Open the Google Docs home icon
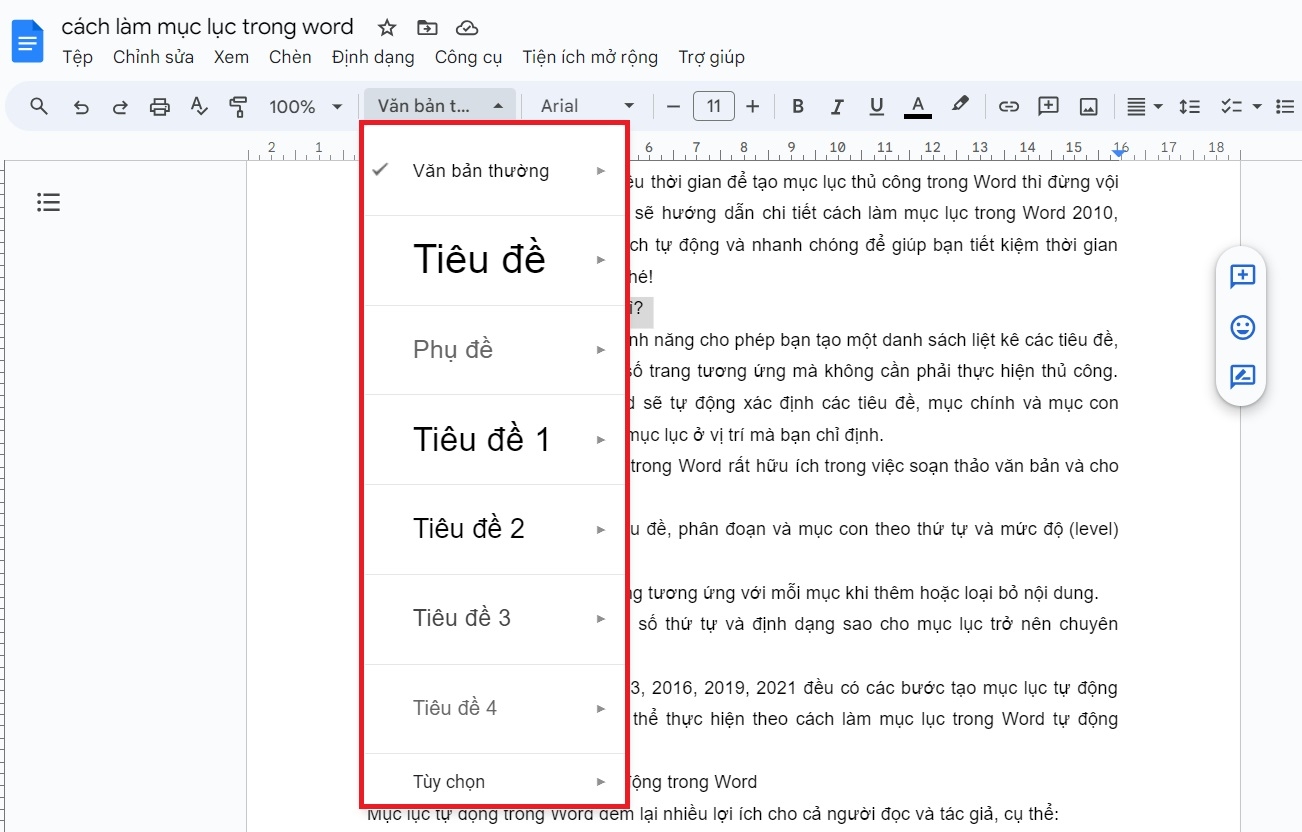 pos(27,41)
